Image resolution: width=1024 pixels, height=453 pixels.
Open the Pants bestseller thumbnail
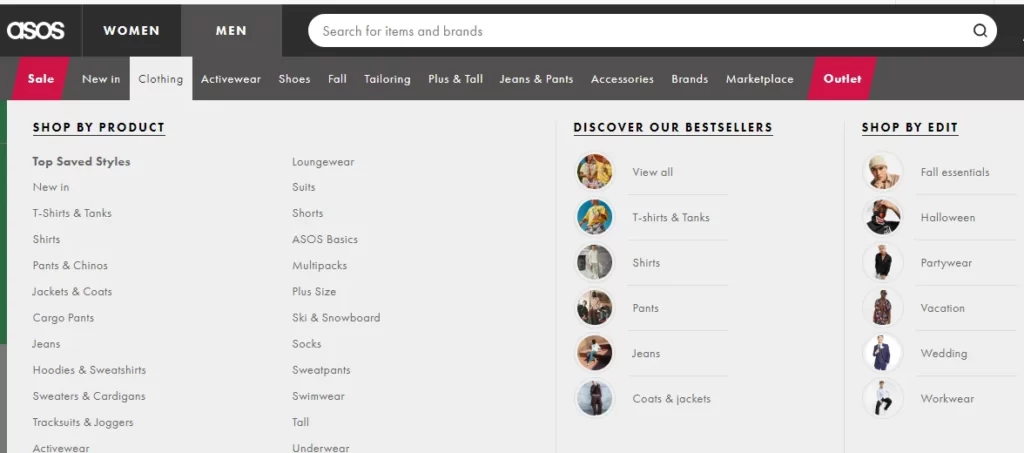point(594,308)
